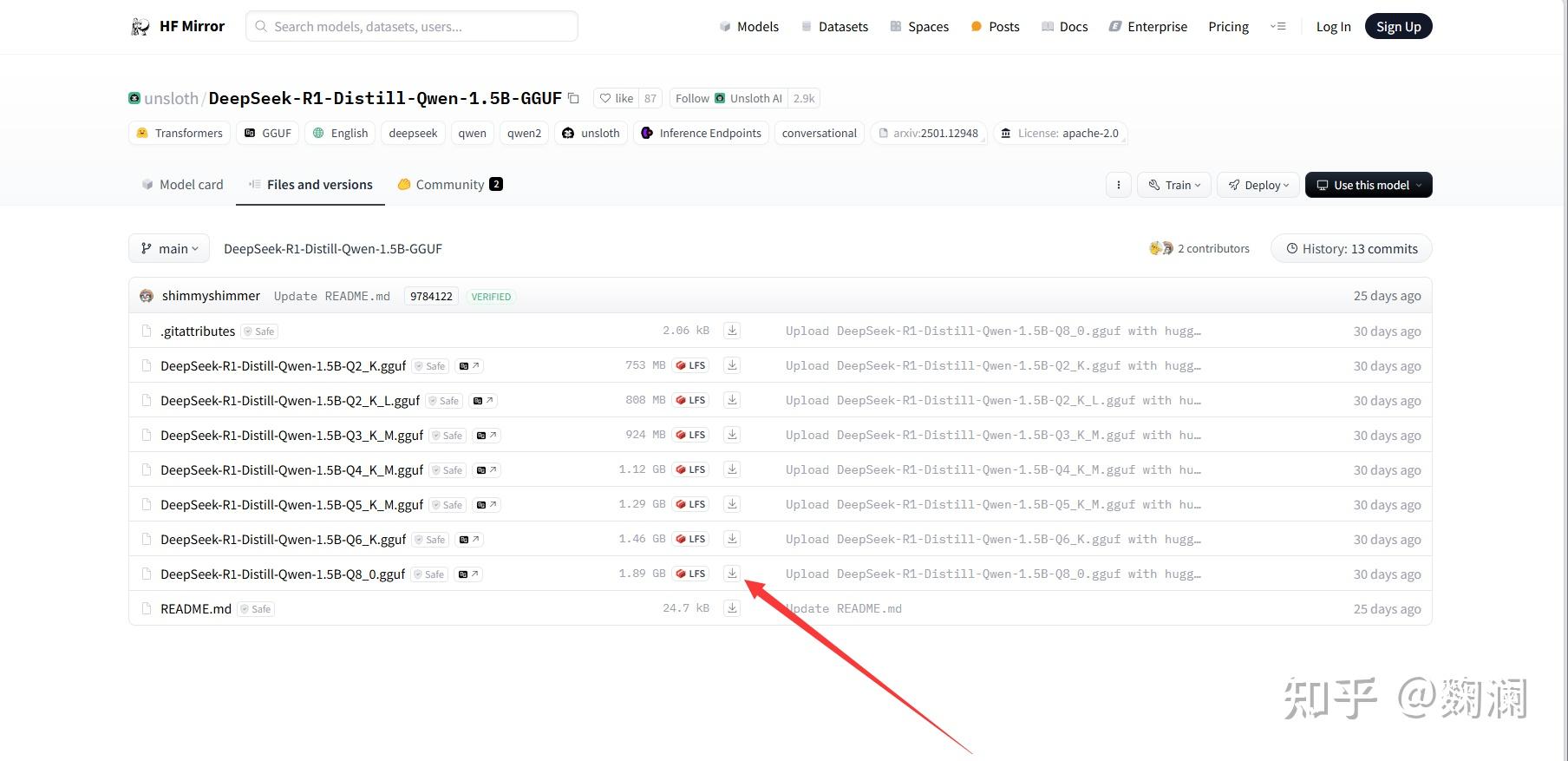
Task: Expand the navigation more menu
Action: pos(1278,27)
